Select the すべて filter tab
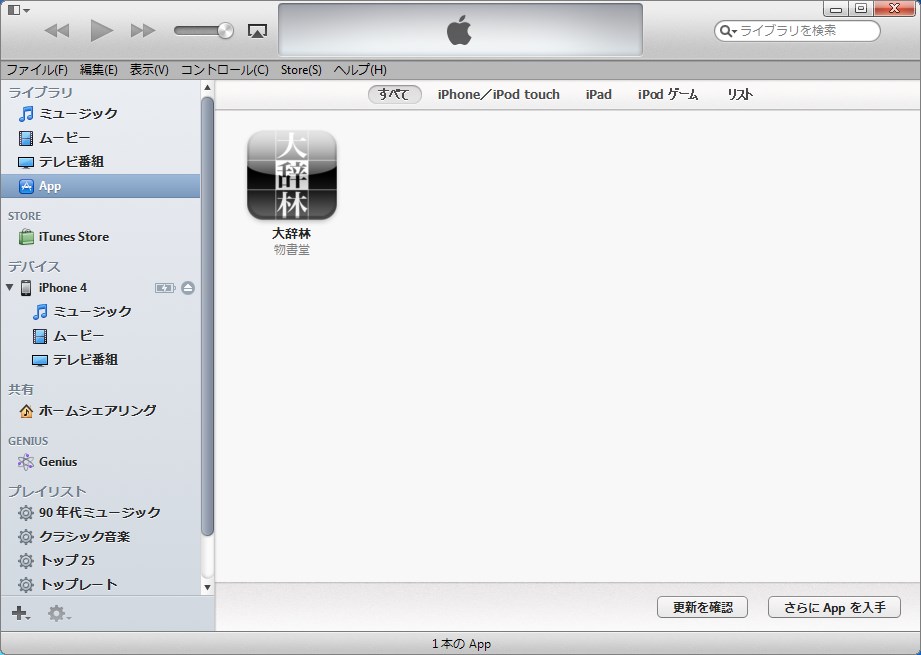Viewport: 921px width, 655px height. 394,94
